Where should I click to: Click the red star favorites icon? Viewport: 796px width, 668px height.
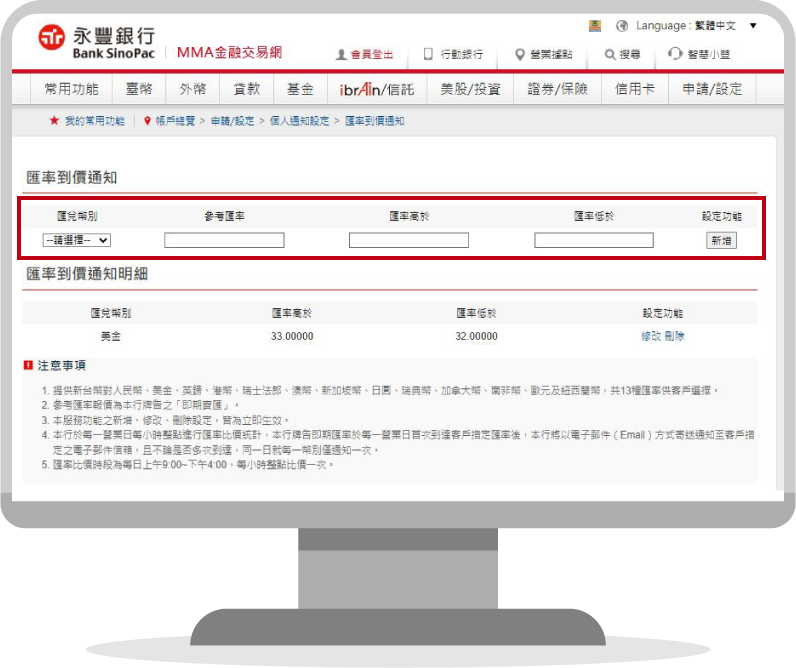54,120
